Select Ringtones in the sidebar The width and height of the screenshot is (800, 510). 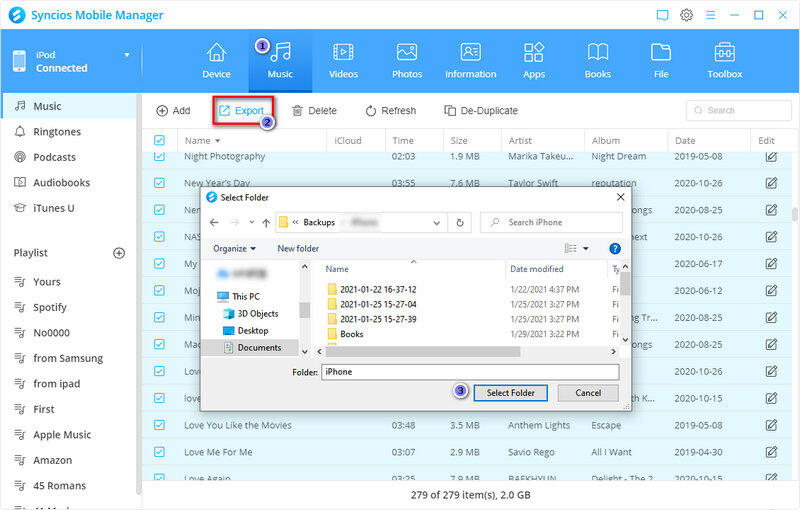[x=56, y=132]
